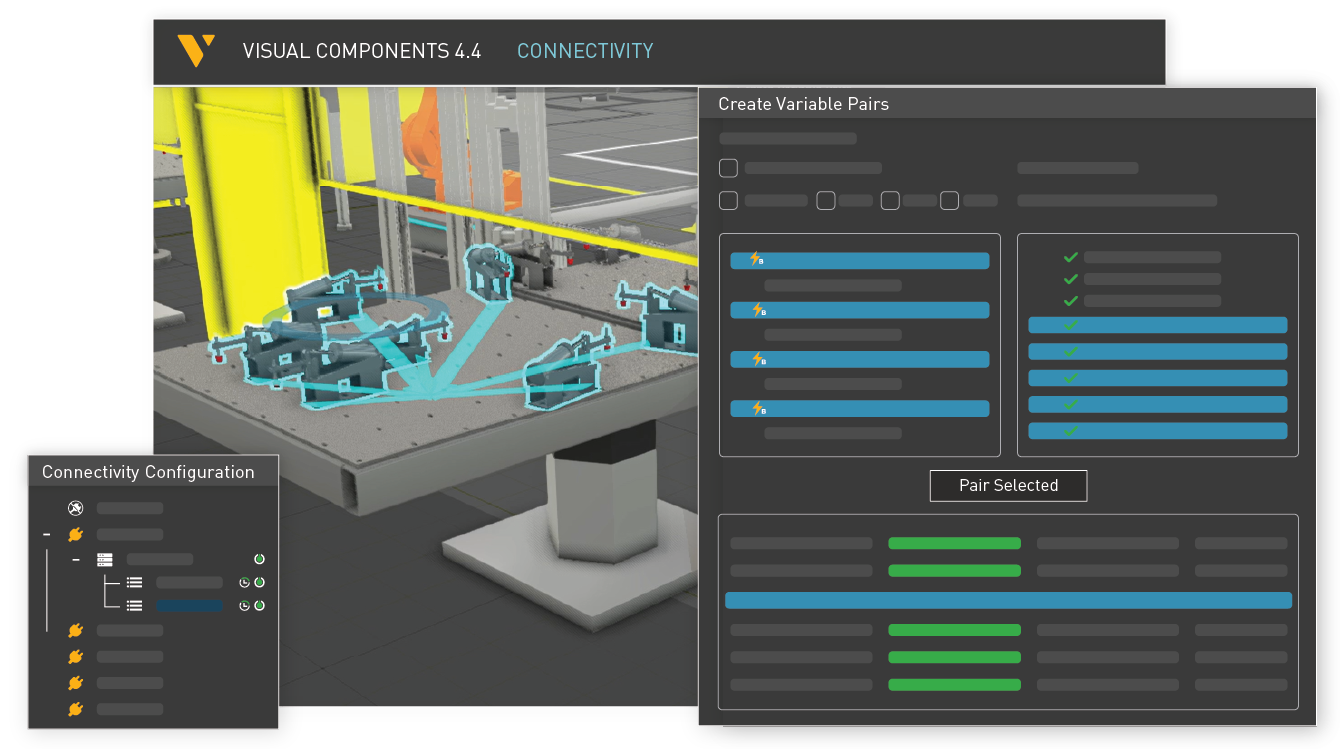The height and width of the screenshot is (749, 1340).
Task: Click the third green checkmark in the right variable list
Action: click(x=1071, y=301)
